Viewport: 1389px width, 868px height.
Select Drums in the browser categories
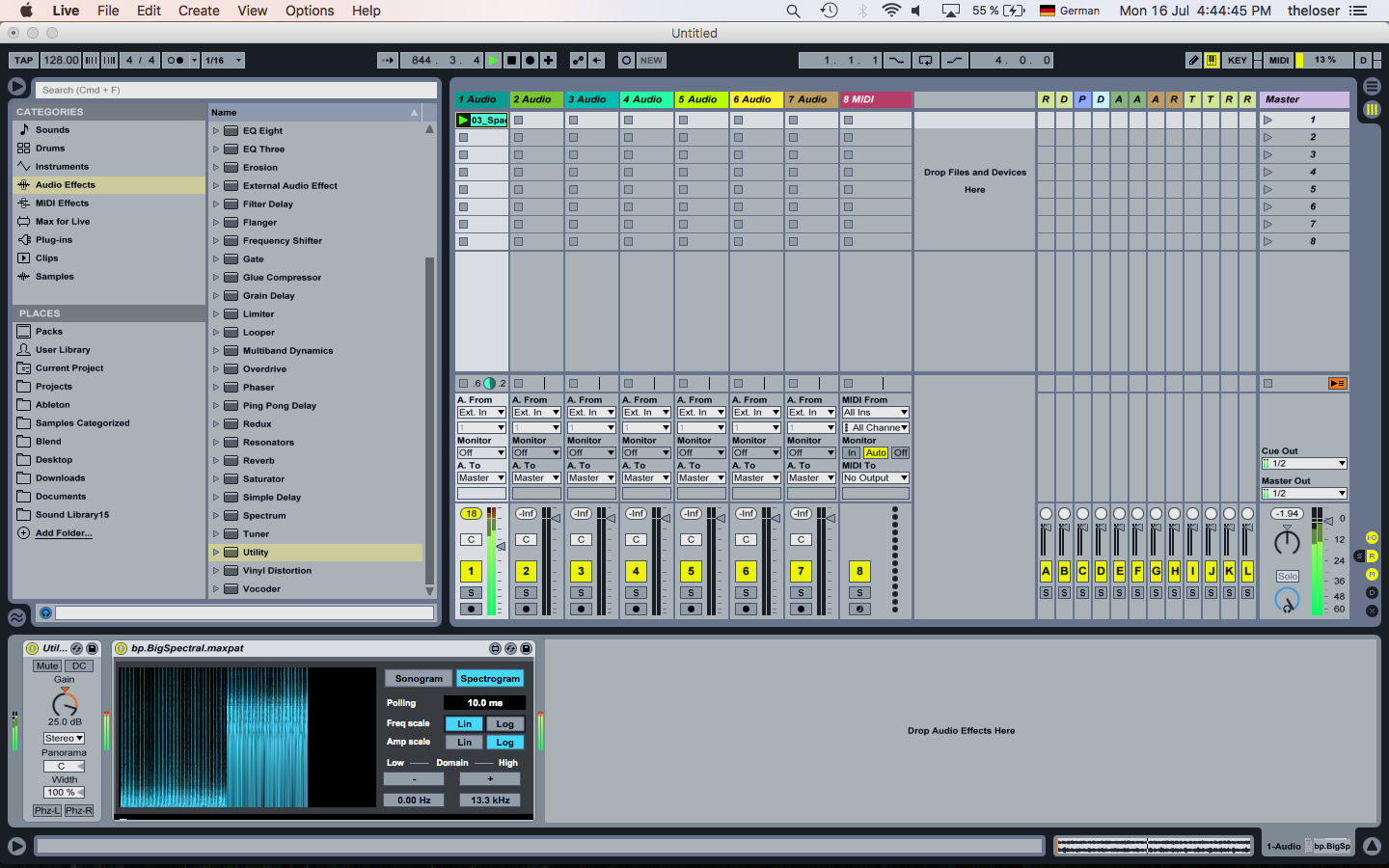[x=50, y=149]
